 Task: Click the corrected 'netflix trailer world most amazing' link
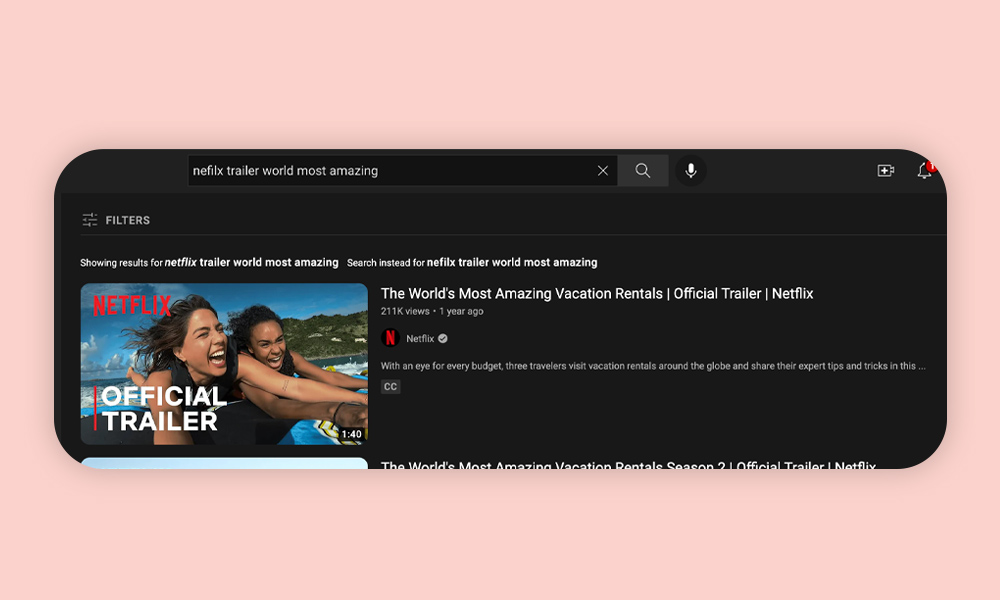coord(251,262)
